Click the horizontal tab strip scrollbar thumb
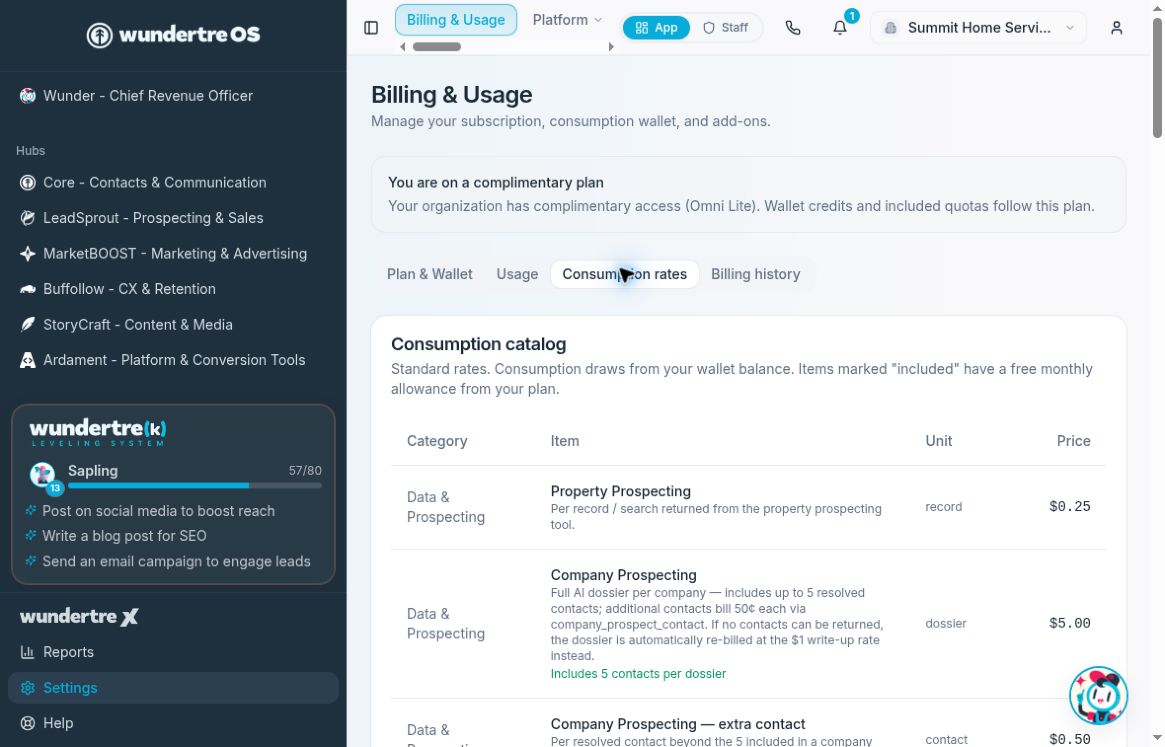 437,47
